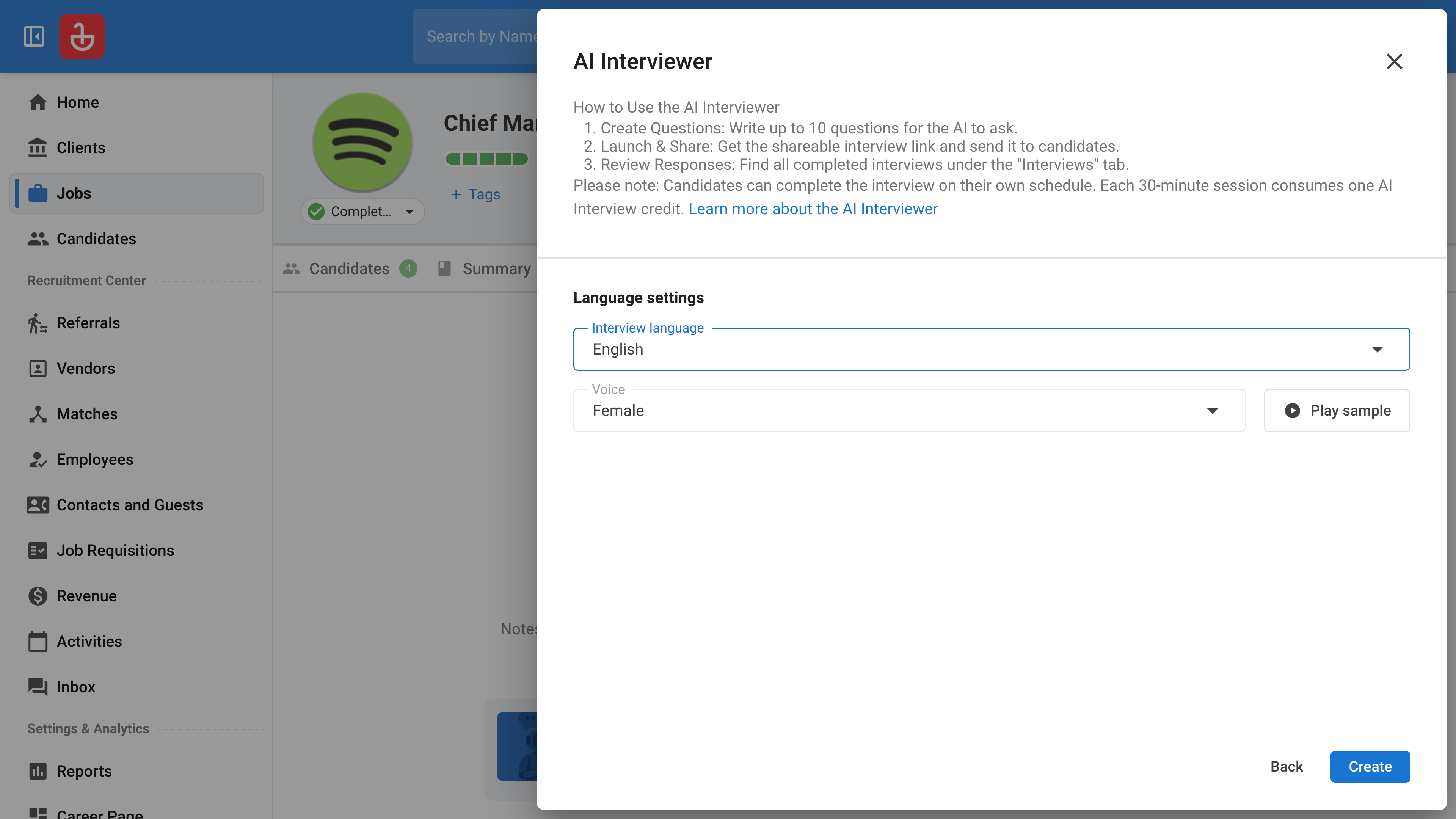Navigate to Matches in the sidebar
The height and width of the screenshot is (819, 1456).
coord(87,414)
